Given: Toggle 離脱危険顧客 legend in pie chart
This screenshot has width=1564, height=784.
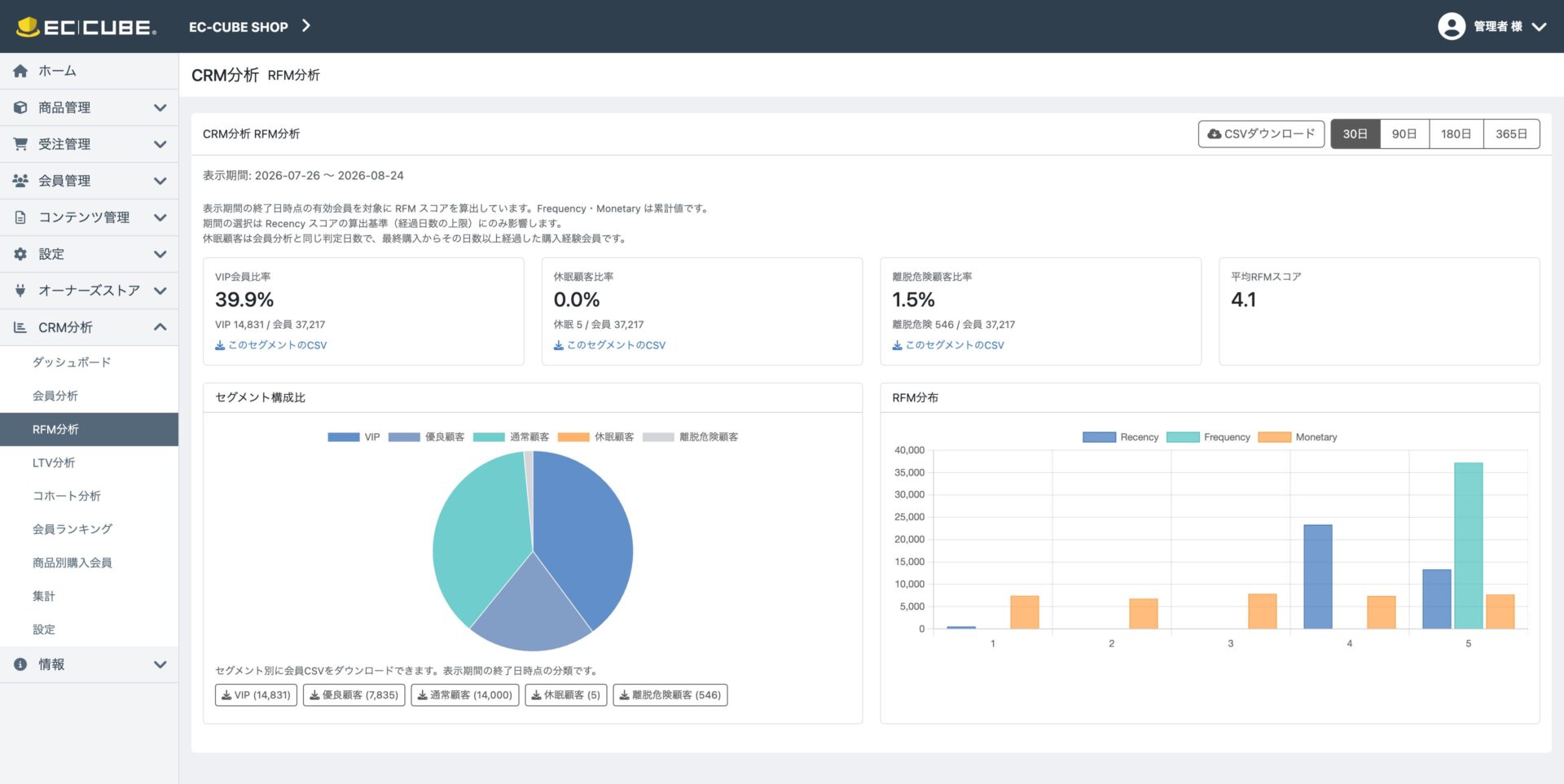Looking at the screenshot, I should (690, 437).
